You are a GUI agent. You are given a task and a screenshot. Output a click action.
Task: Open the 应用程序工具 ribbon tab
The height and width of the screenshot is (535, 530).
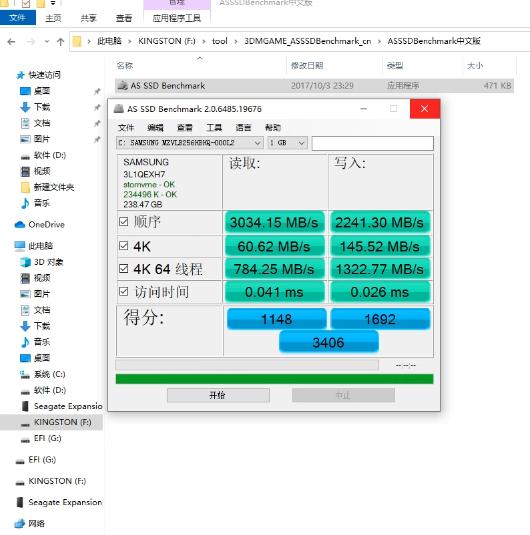point(176,18)
